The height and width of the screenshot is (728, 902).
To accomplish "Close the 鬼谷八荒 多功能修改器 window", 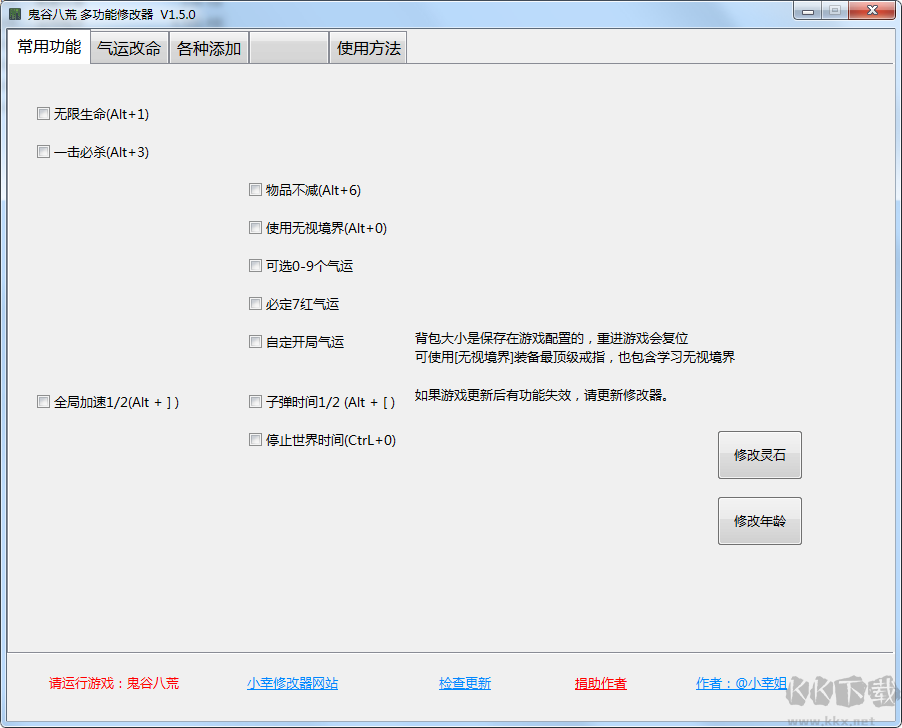I will 872,11.
